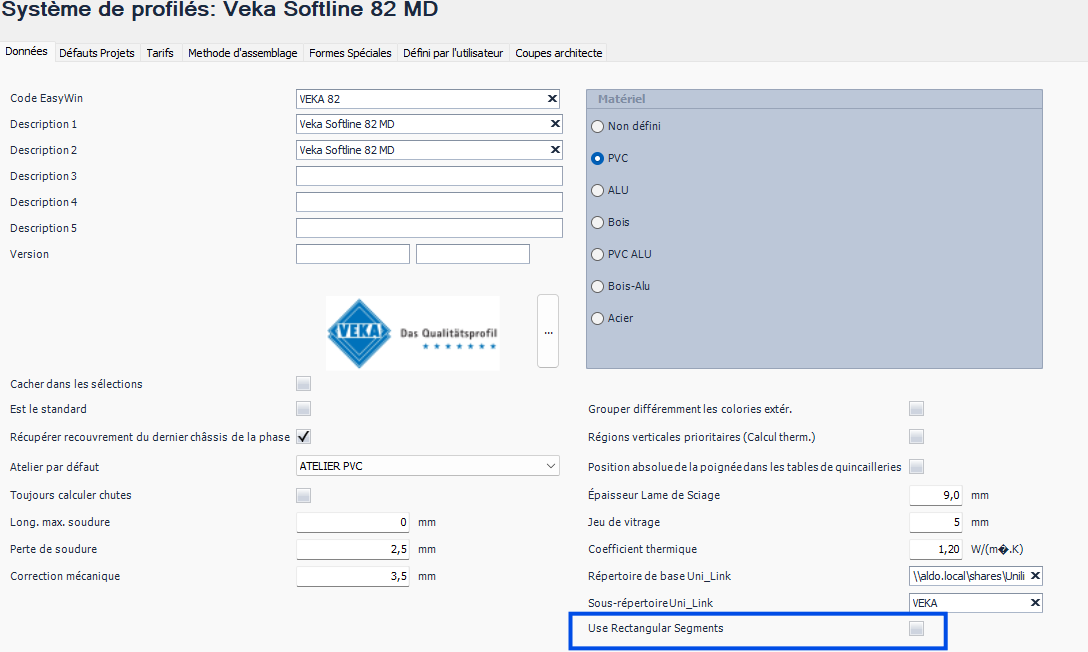The height and width of the screenshot is (652, 1088).
Task: Click the second Version field
Action: [x=473, y=254]
